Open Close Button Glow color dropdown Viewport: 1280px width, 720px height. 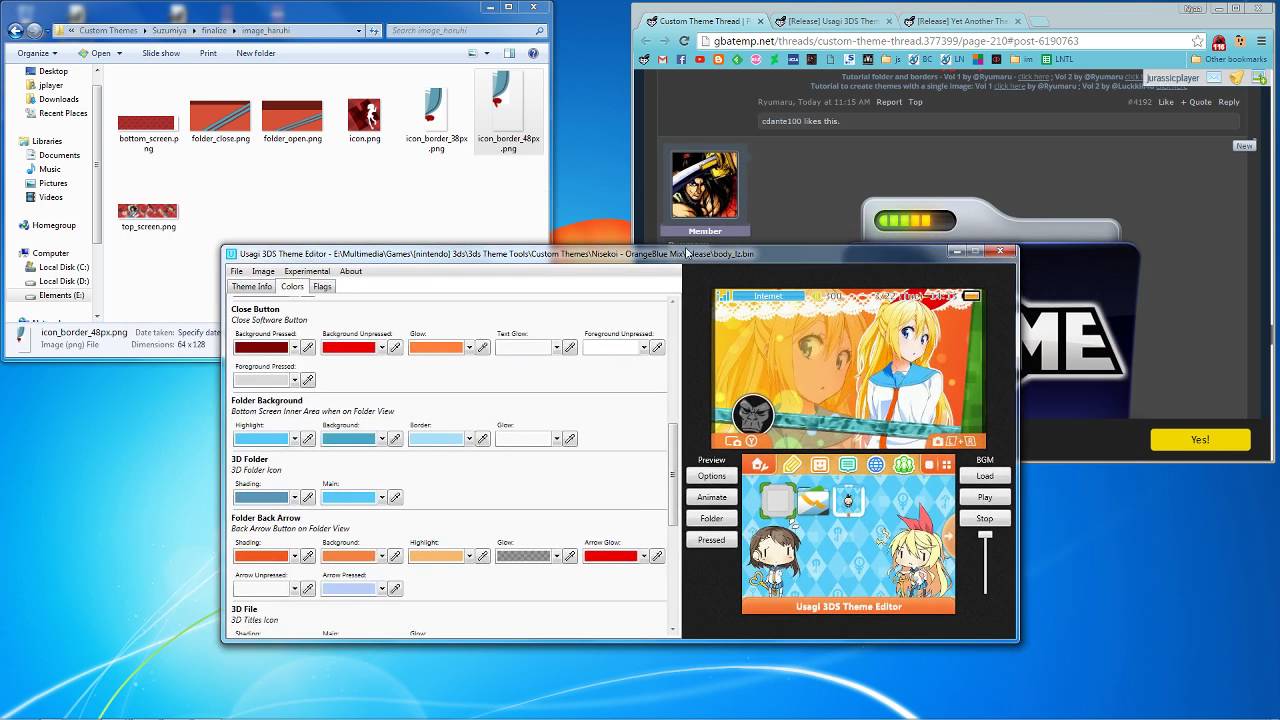tap(468, 348)
